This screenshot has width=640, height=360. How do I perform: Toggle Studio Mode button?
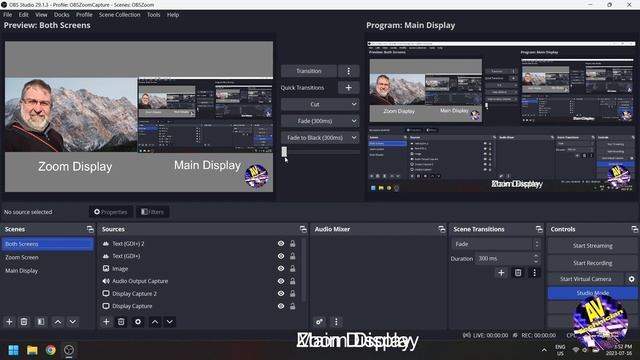tap(592, 293)
